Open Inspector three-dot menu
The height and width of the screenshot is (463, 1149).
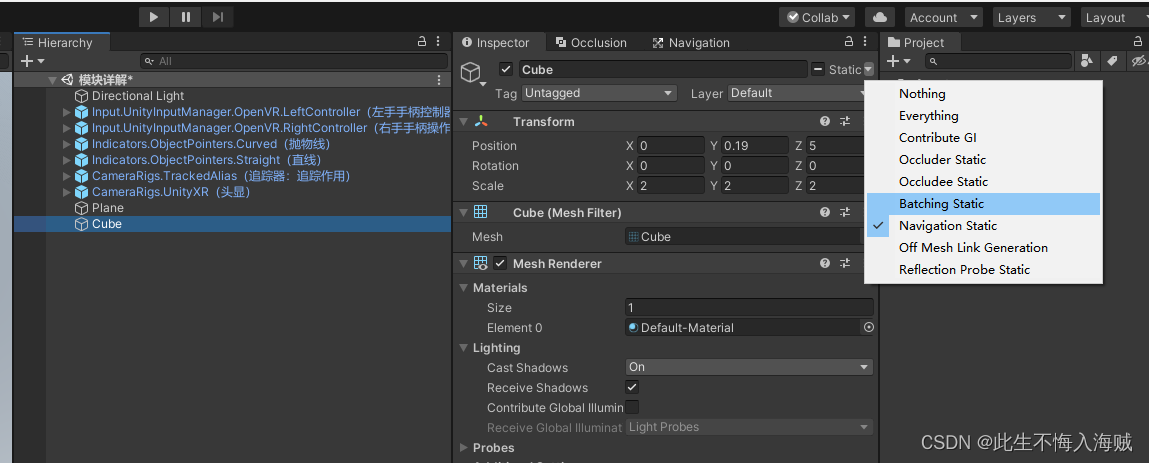866,42
